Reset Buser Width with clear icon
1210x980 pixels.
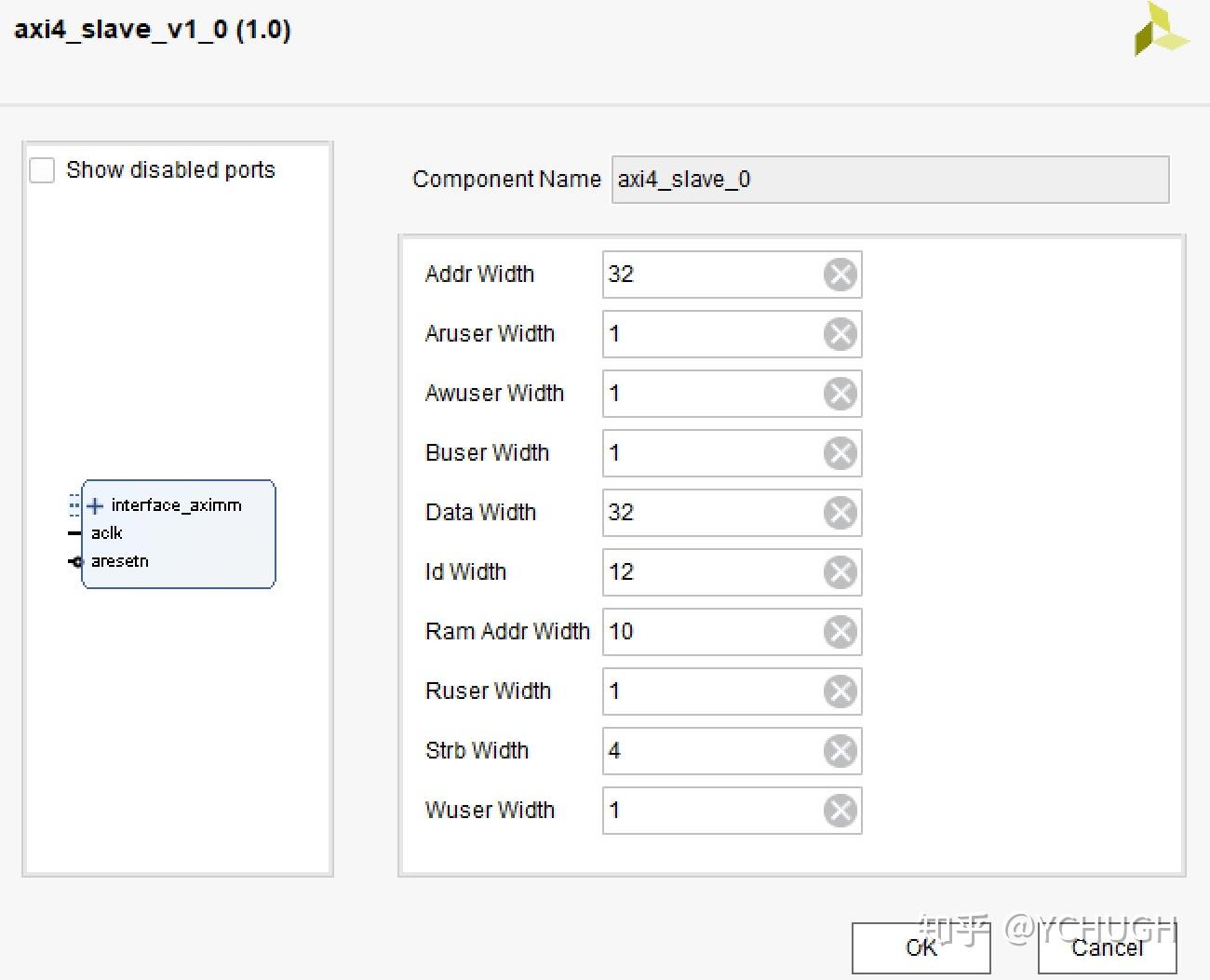point(840,453)
